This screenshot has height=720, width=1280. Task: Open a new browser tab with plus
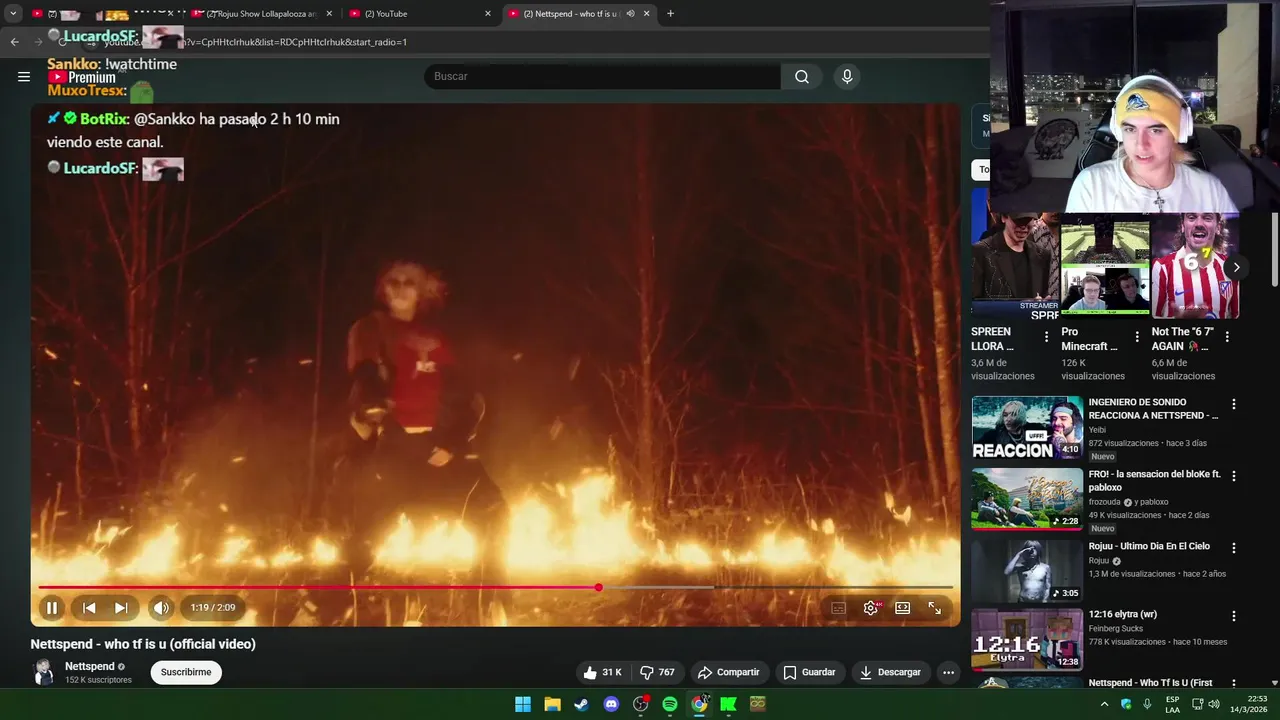(x=670, y=14)
